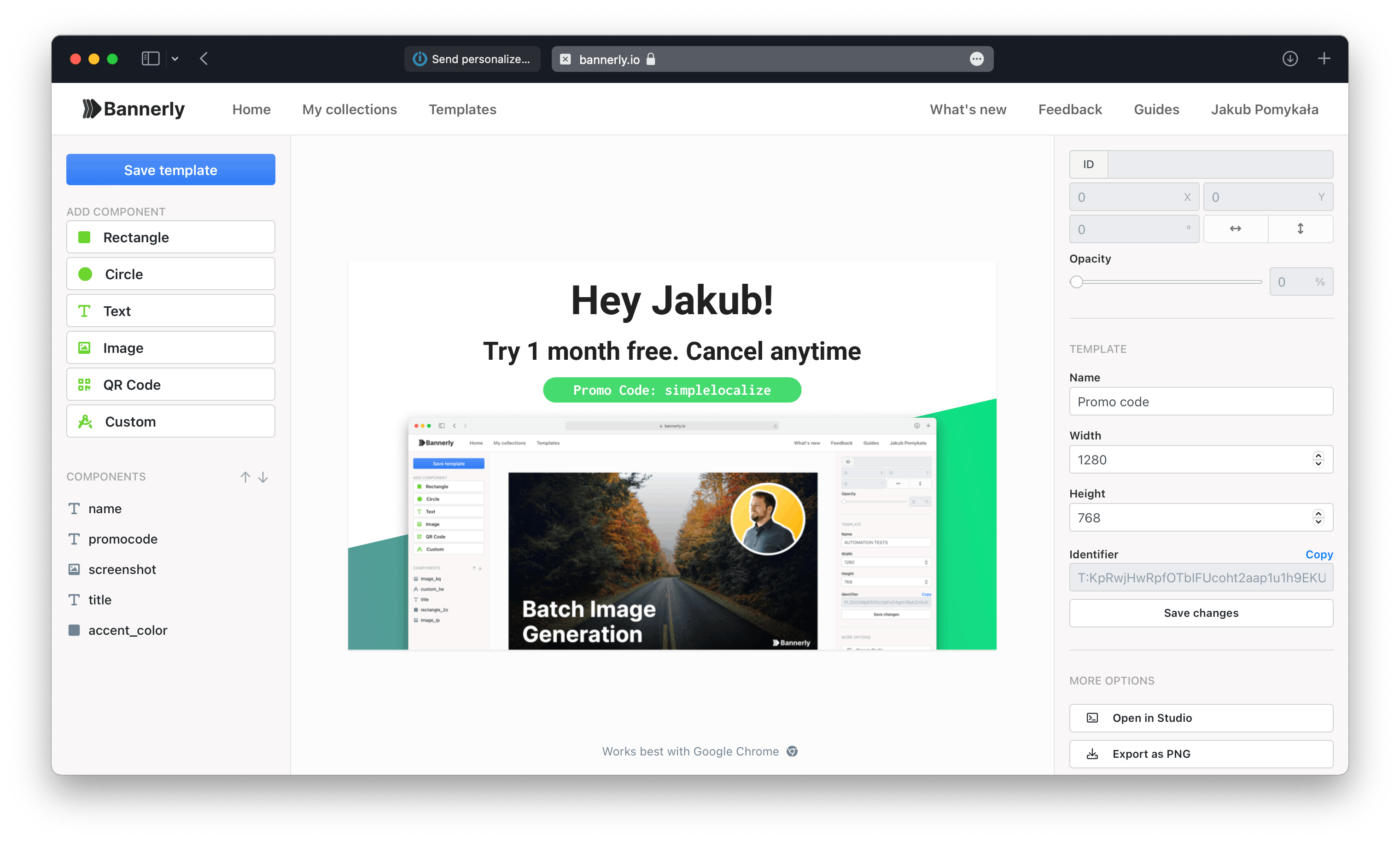The height and width of the screenshot is (843, 1400).
Task: Click the Identifier field
Action: coord(1201,578)
